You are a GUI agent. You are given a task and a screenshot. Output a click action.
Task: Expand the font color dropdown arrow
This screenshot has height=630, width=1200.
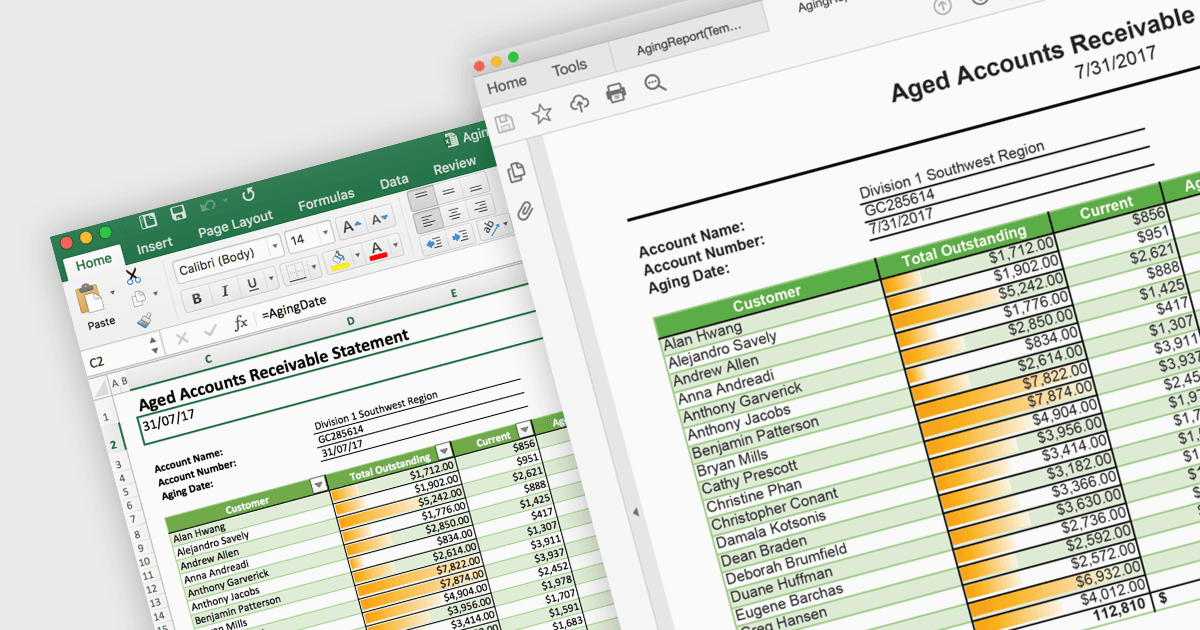[x=396, y=245]
